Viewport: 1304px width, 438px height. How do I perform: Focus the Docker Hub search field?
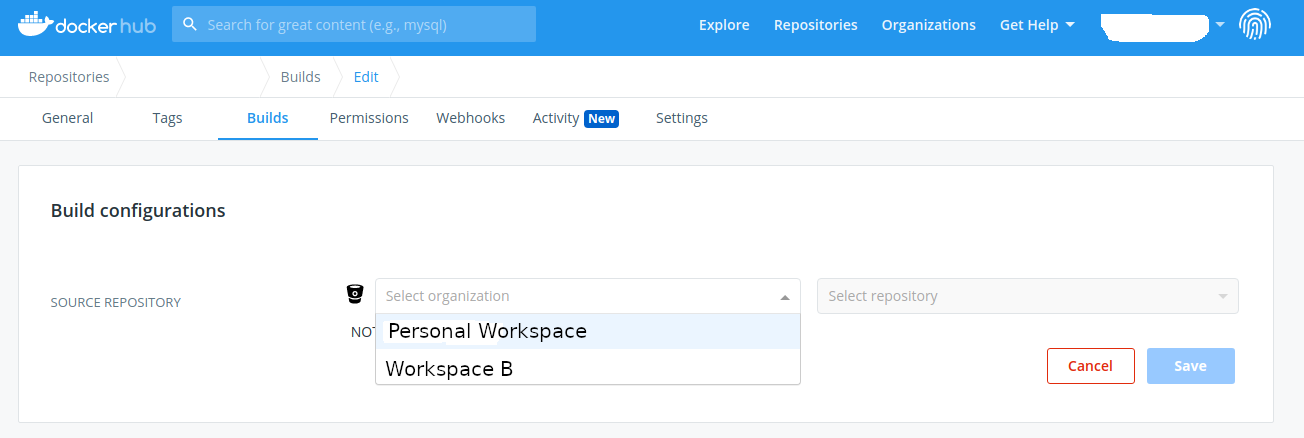tap(354, 24)
